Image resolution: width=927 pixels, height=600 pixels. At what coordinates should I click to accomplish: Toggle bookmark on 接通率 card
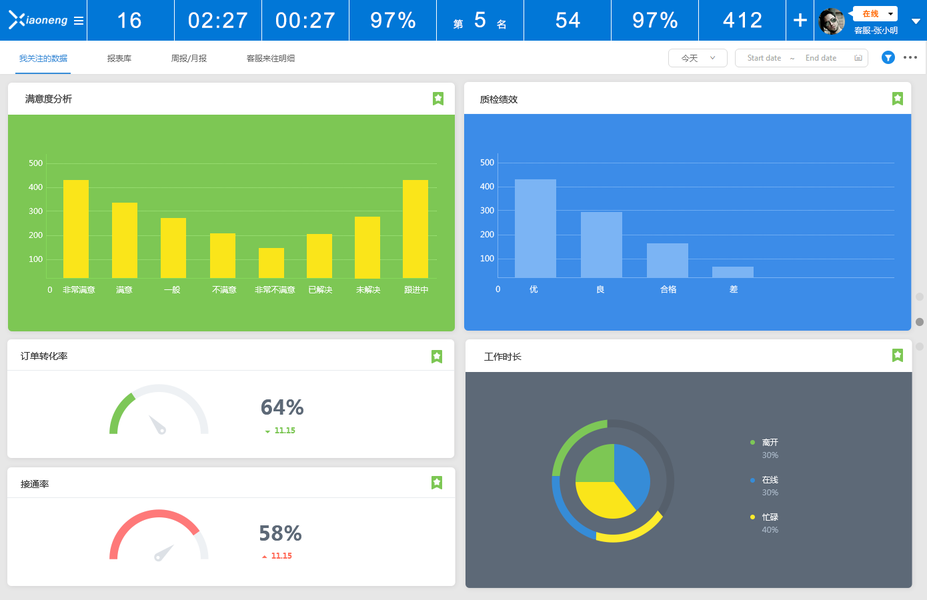pyautogui.click(x=437, y=483)
